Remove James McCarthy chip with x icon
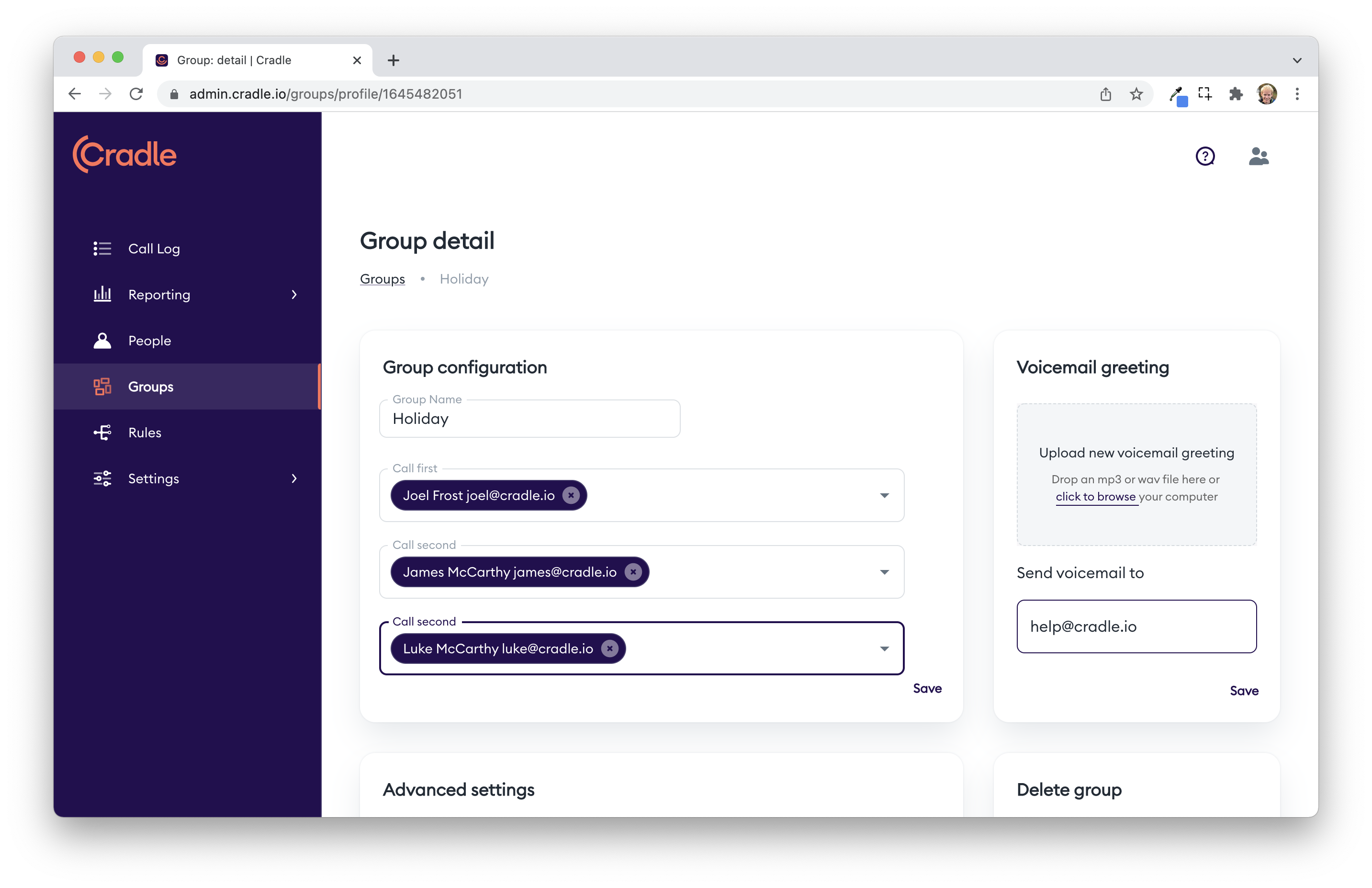Viewport: 1372px width, 888px height. tap(633, 572)
